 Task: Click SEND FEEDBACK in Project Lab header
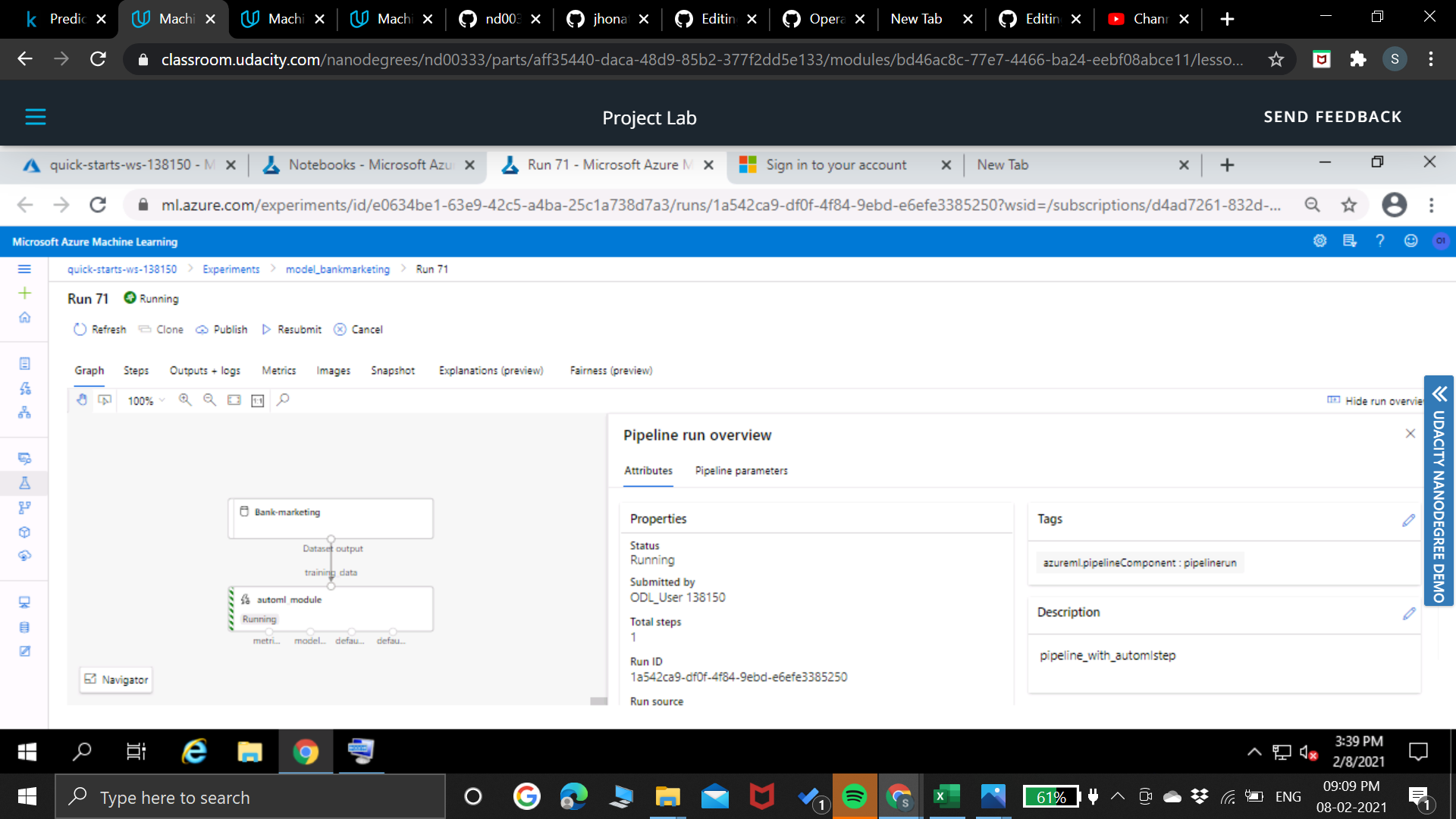coord(1332,117)
